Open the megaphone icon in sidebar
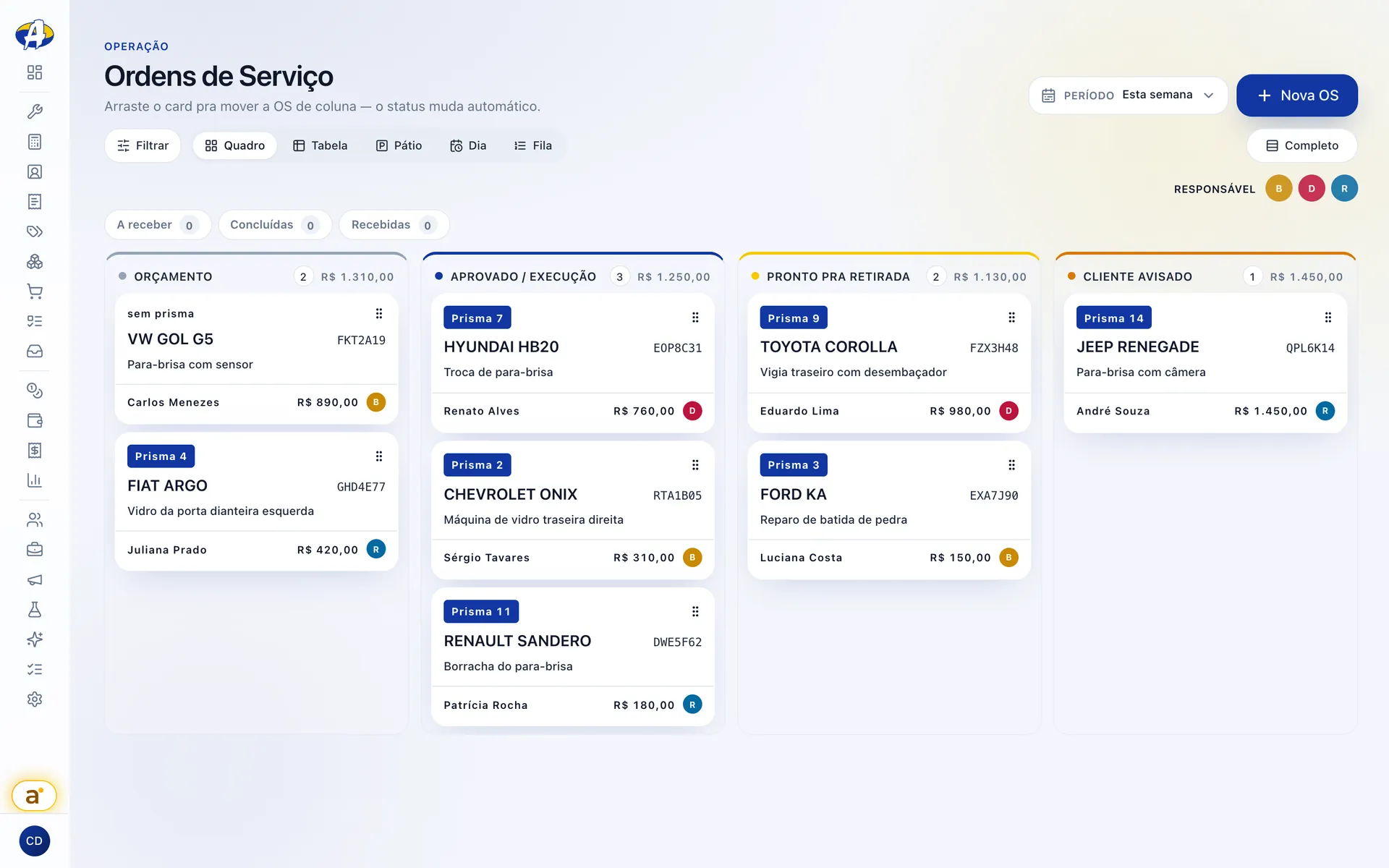This screenshot has width=1389, height=868. (34, 580)
